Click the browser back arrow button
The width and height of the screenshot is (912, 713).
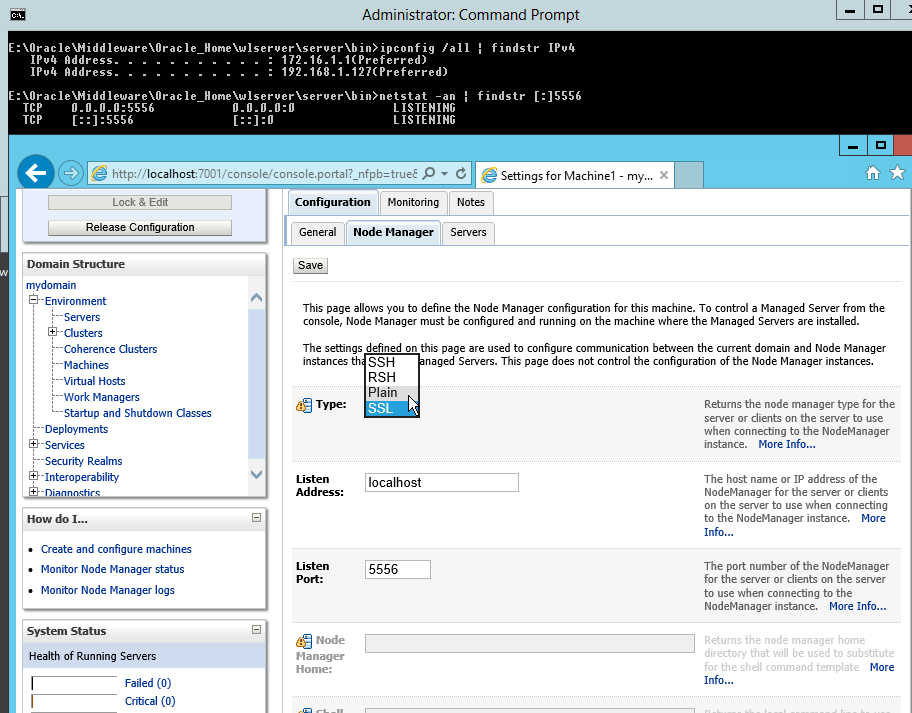click(x=36, y=173)
